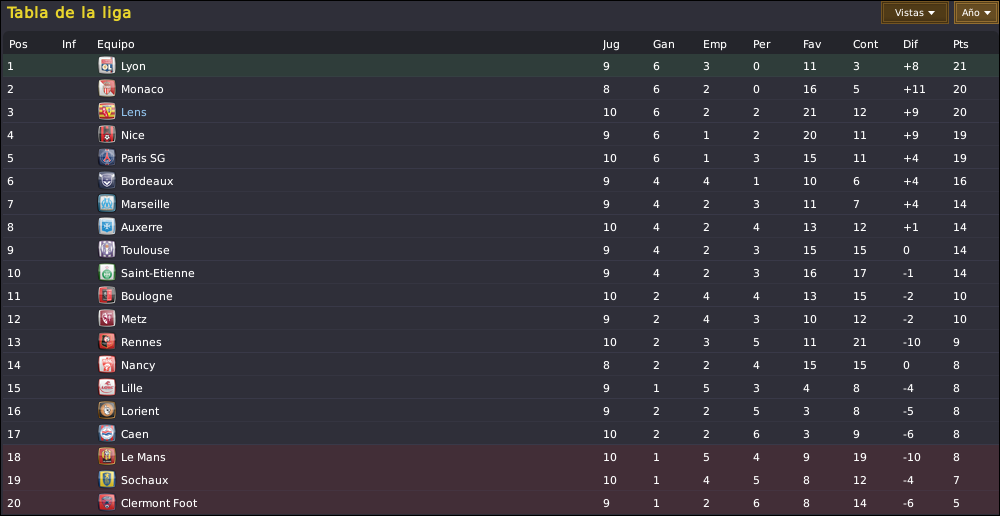The height and width of the screenshot is (516, 1000).
Task: Click the Le Mans team name
Action: click(x=143, y=457)
